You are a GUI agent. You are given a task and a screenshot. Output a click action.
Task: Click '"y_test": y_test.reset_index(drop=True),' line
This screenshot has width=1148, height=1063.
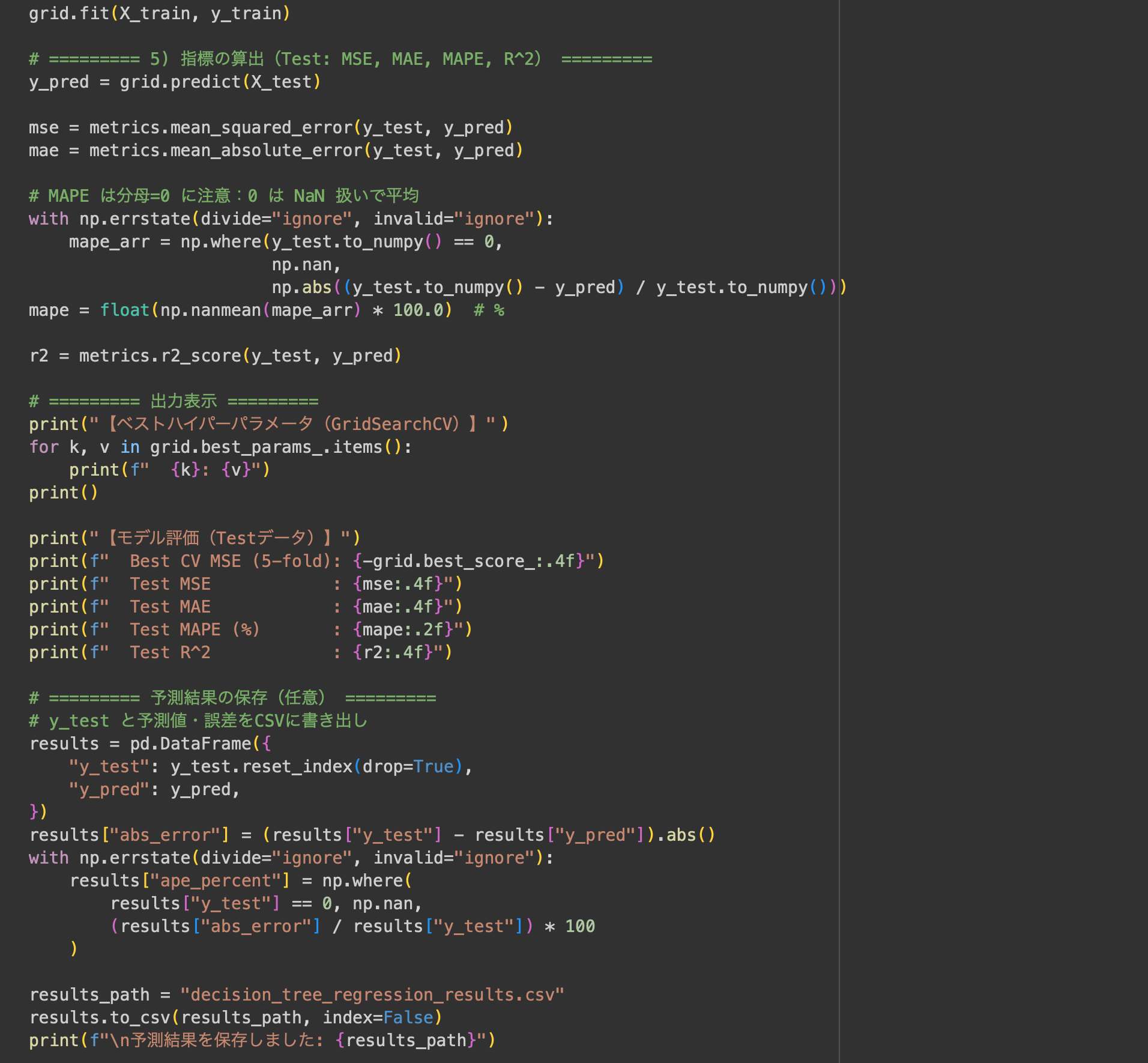tap(271, 766)
